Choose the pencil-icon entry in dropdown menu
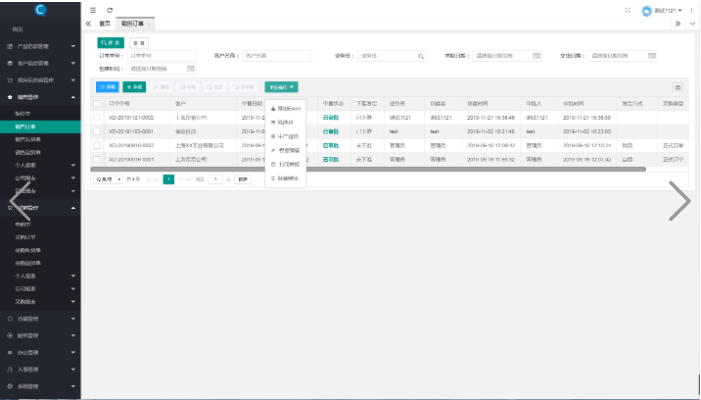This screenshot has width=701, height=400. (286, 151)
